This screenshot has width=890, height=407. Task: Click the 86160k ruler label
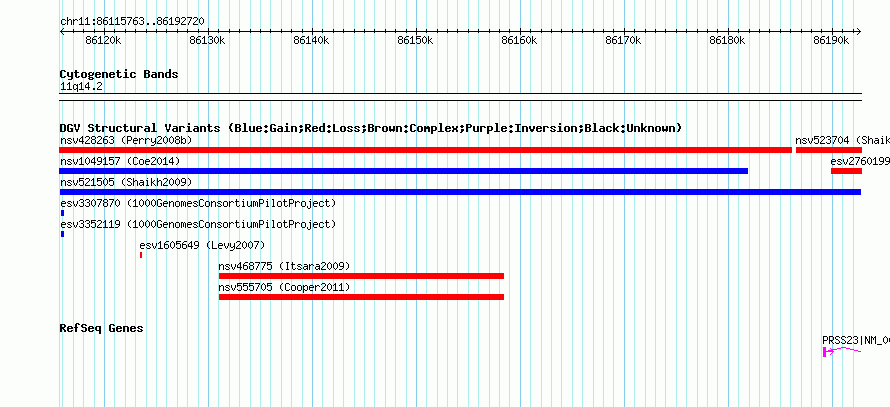[519, 40]
